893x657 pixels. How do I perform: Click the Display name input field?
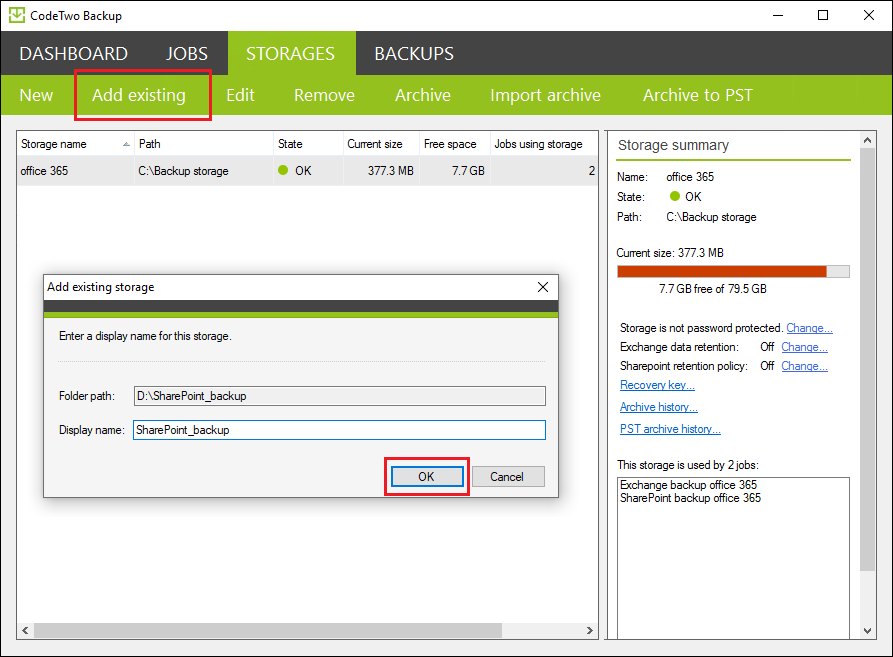(x=339, y=430)
